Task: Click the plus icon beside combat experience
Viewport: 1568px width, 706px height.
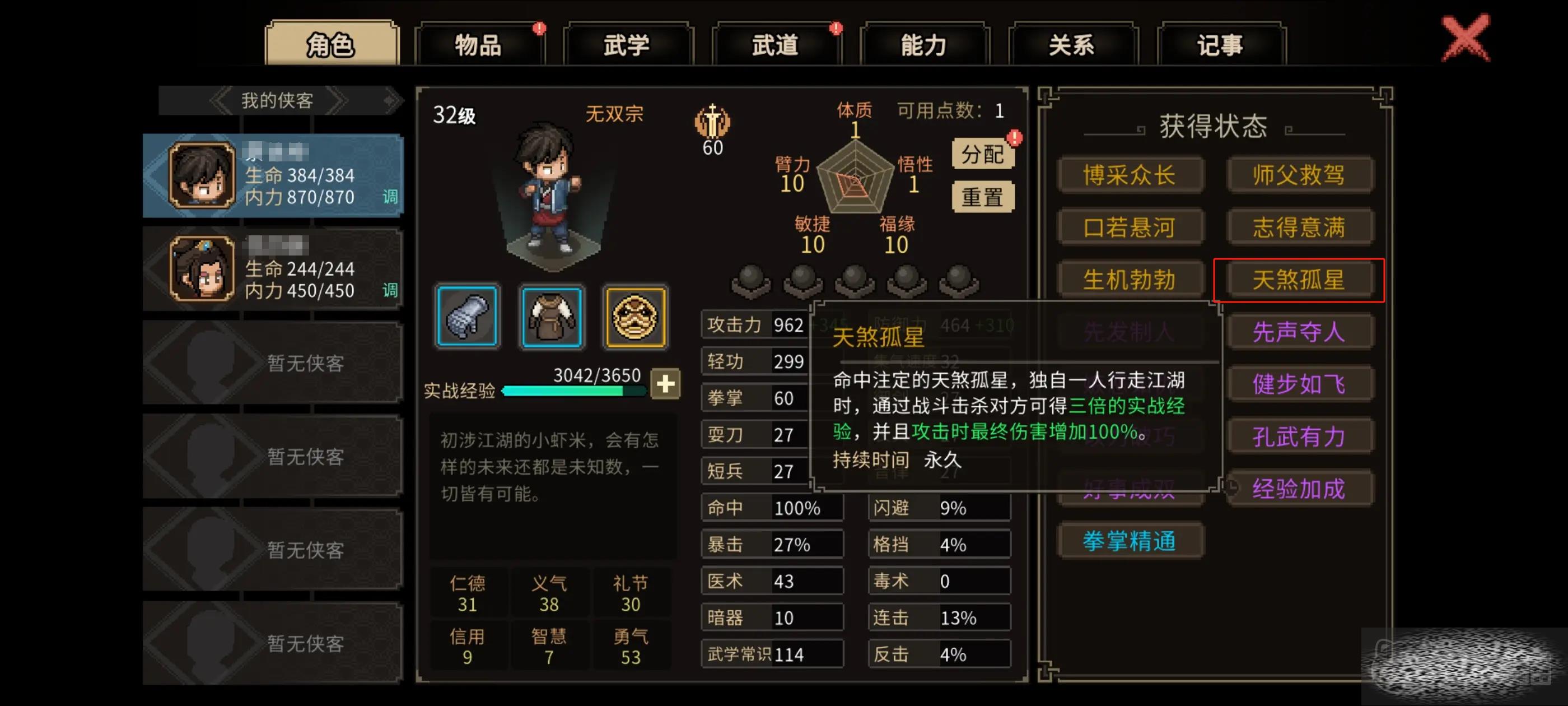Action: (x=665, y=384)
